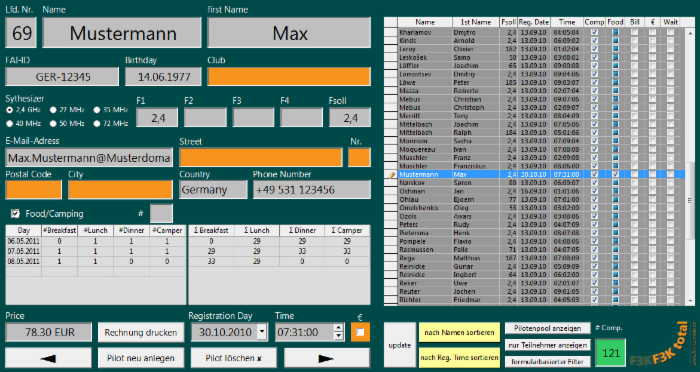Select the 50 MHz radio option
The image size is (700, 372).
click(53, 123)
